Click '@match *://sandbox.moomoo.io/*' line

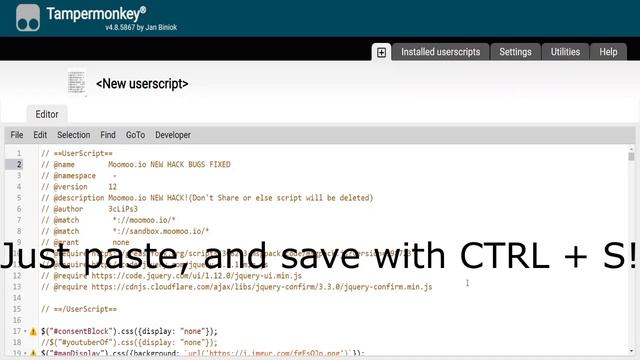pyautogui.click(x=125, y=231)
